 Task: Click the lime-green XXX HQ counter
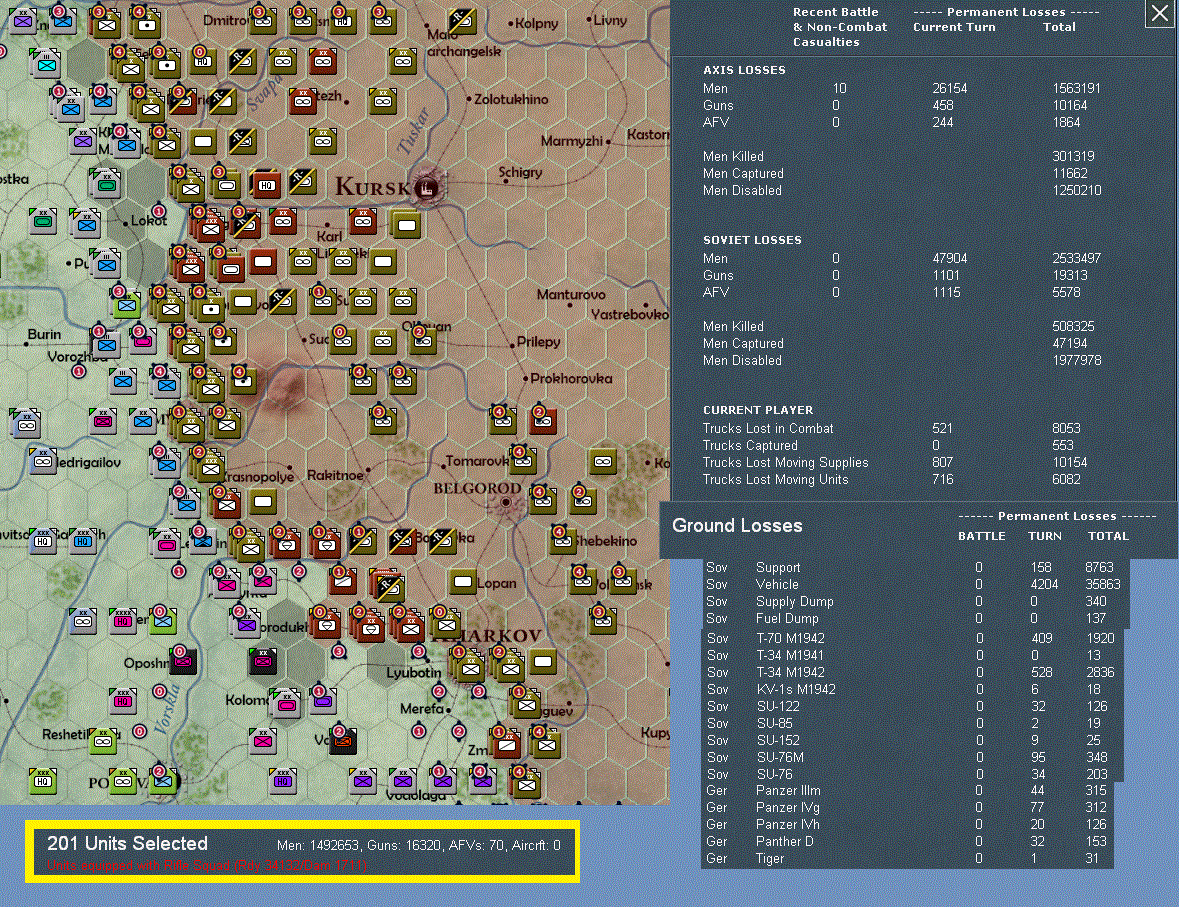tap(43, 780)
